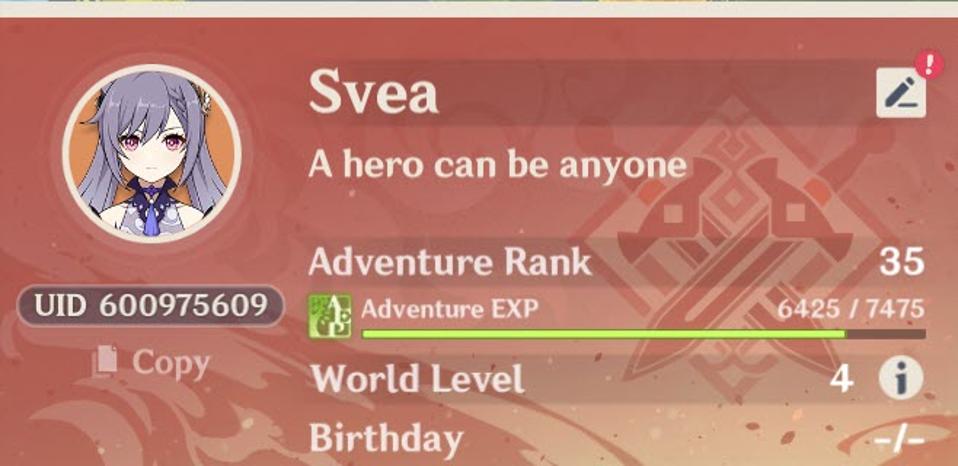The image size is (958, 466).
Task: Click the World Level label
Action: pos(418,379)
